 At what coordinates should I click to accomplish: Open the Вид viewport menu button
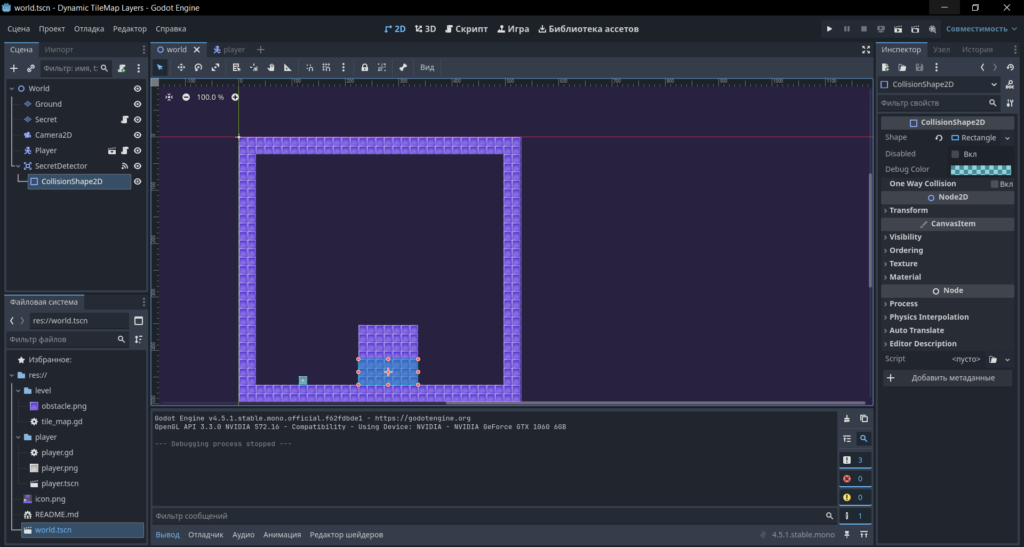[x=427, y=67]
